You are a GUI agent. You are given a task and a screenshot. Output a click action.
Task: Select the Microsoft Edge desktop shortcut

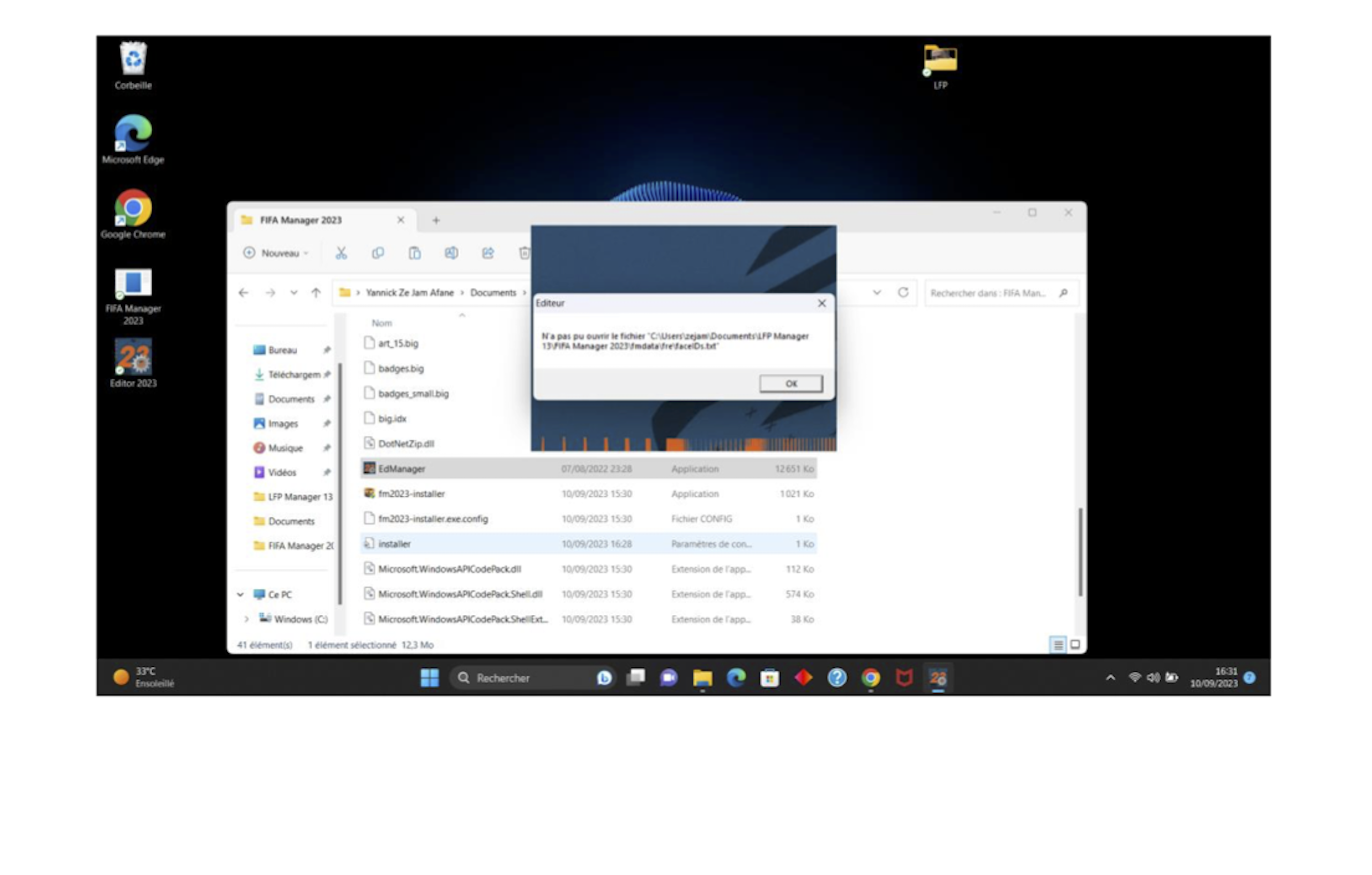[133, 140]
